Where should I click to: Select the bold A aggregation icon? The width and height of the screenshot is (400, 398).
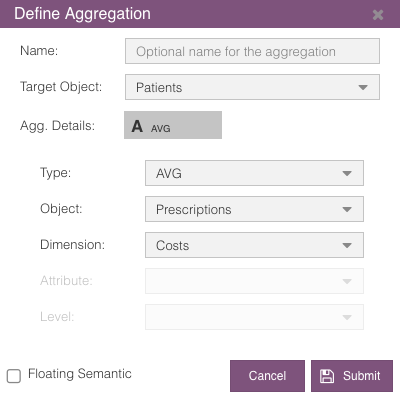[x=137, y=126]
